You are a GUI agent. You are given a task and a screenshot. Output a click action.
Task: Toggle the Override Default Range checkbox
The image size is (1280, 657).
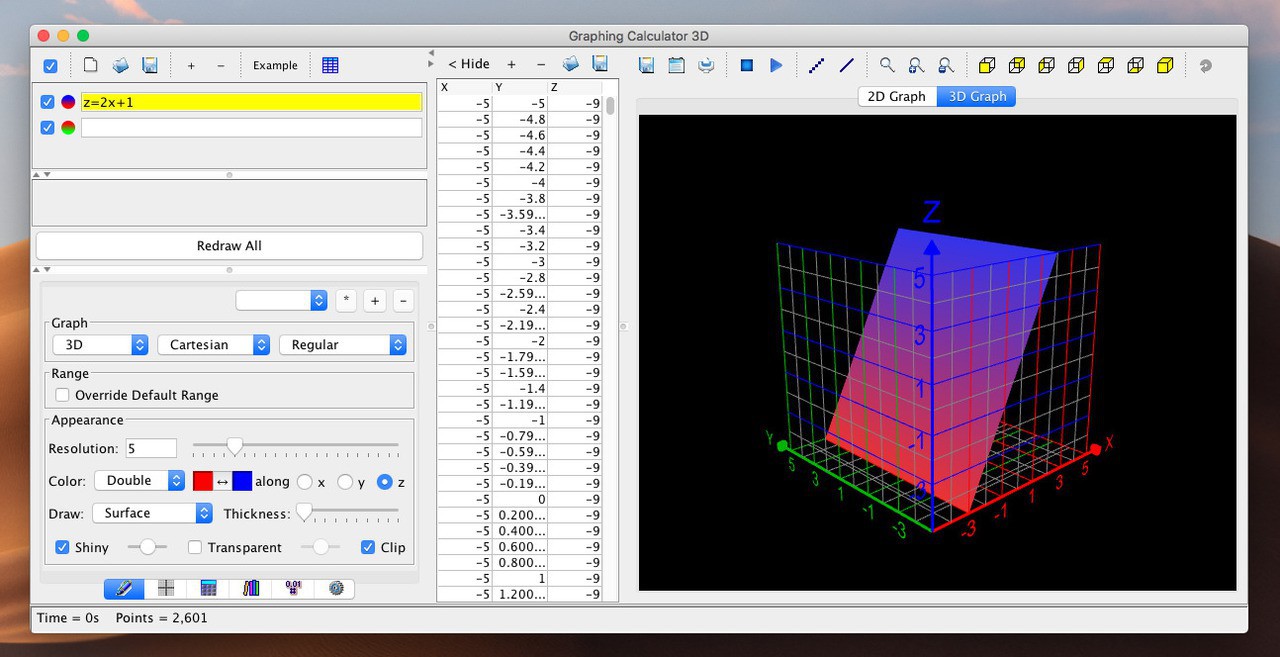(62, 395)
